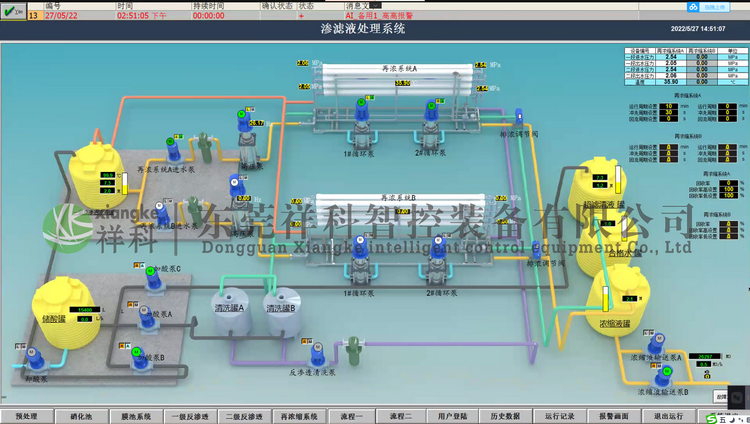Click the 用户登陆 button
The image size is (750, 424).
(x=452, y=416)
